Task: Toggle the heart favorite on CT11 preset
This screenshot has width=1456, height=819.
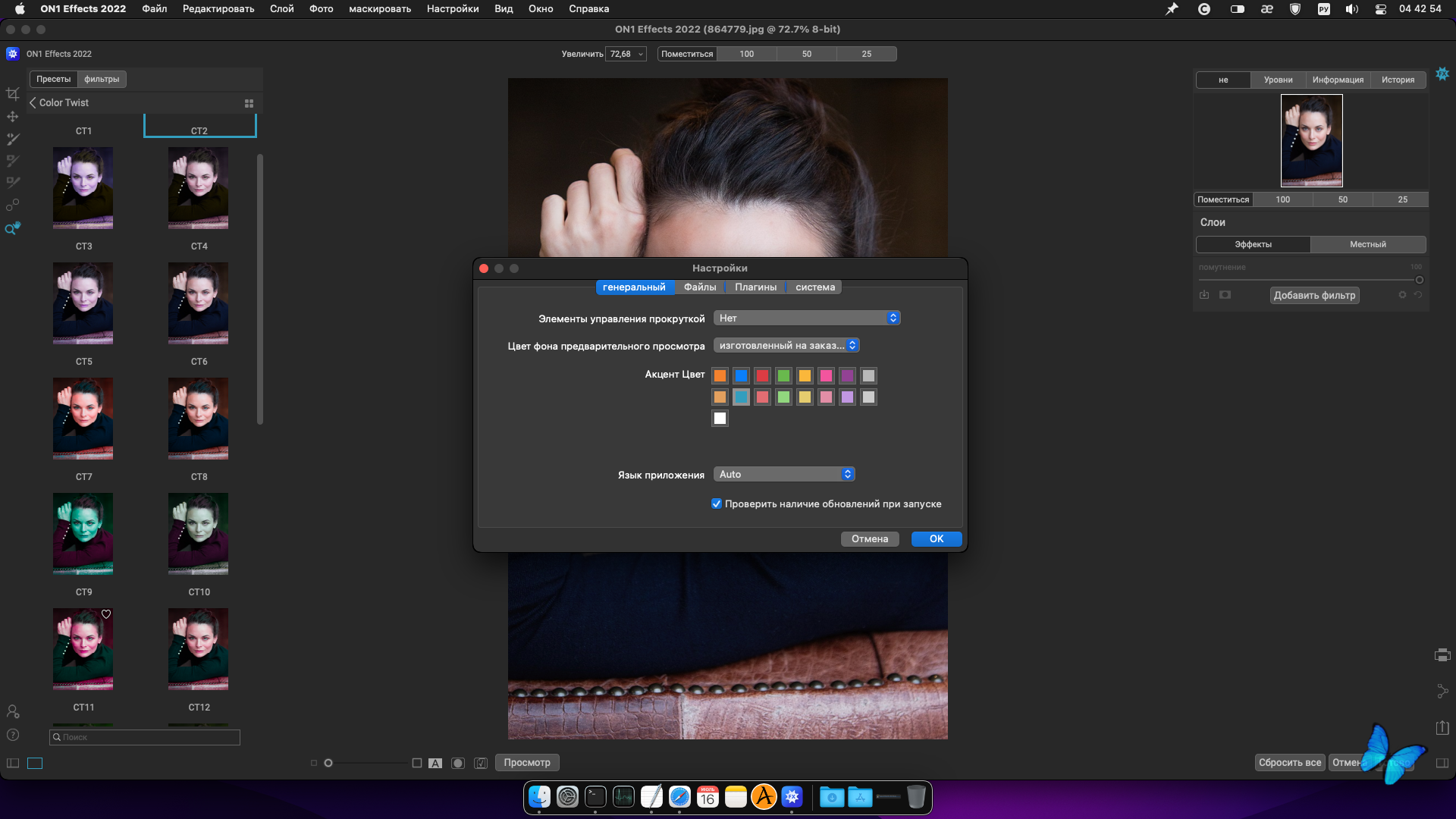Action: [106, 614]
